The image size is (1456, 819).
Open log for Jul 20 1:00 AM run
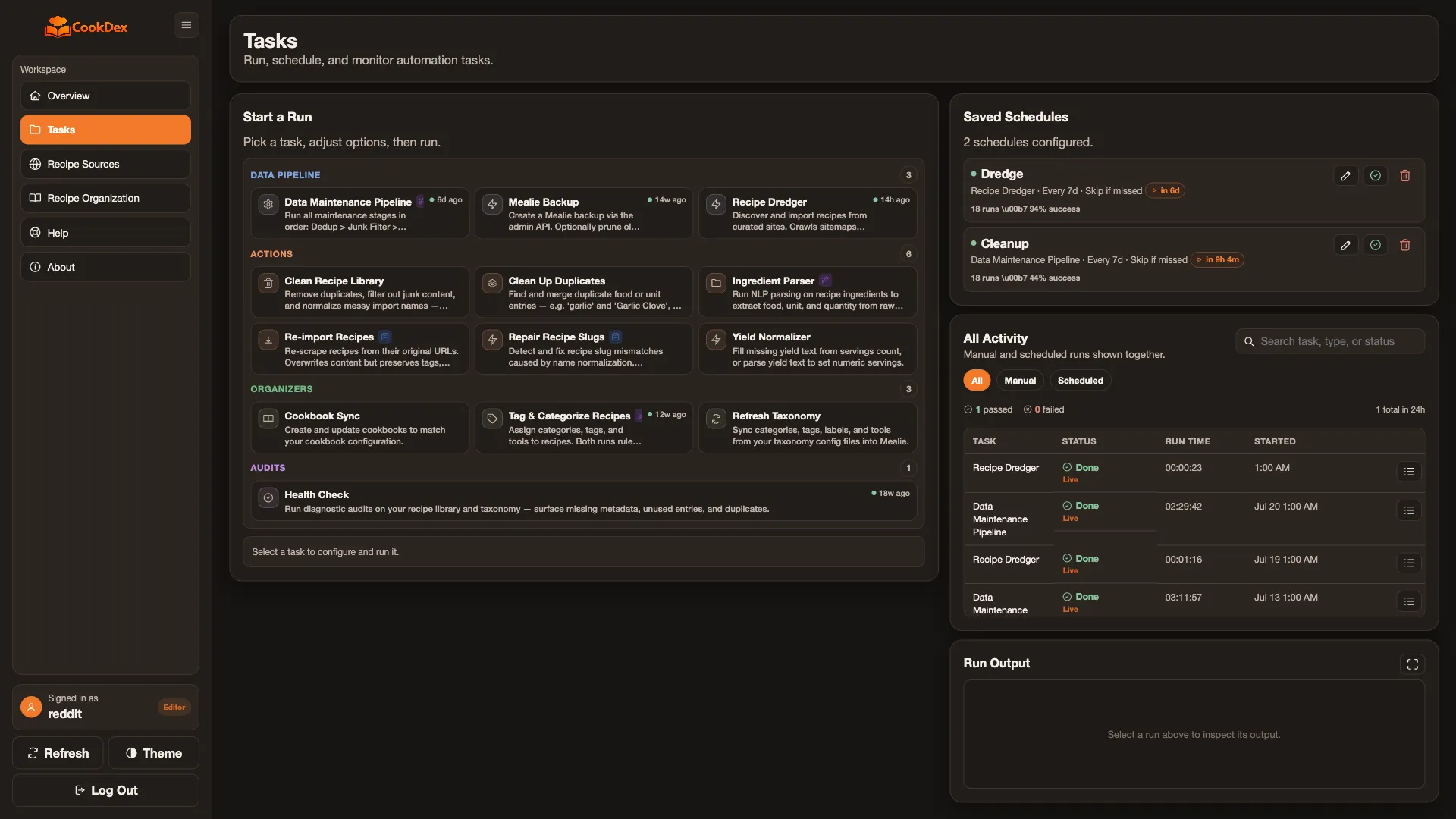point(1408,510)
